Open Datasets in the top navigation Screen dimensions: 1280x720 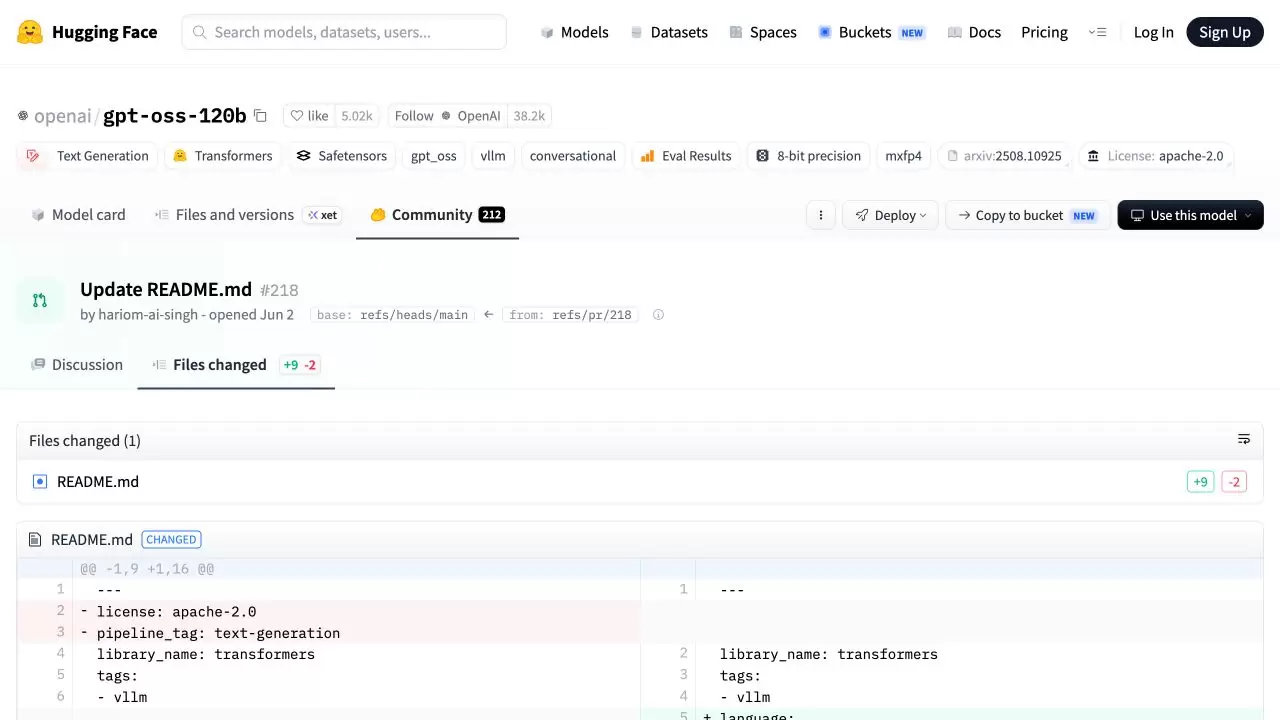pos(669,32)
